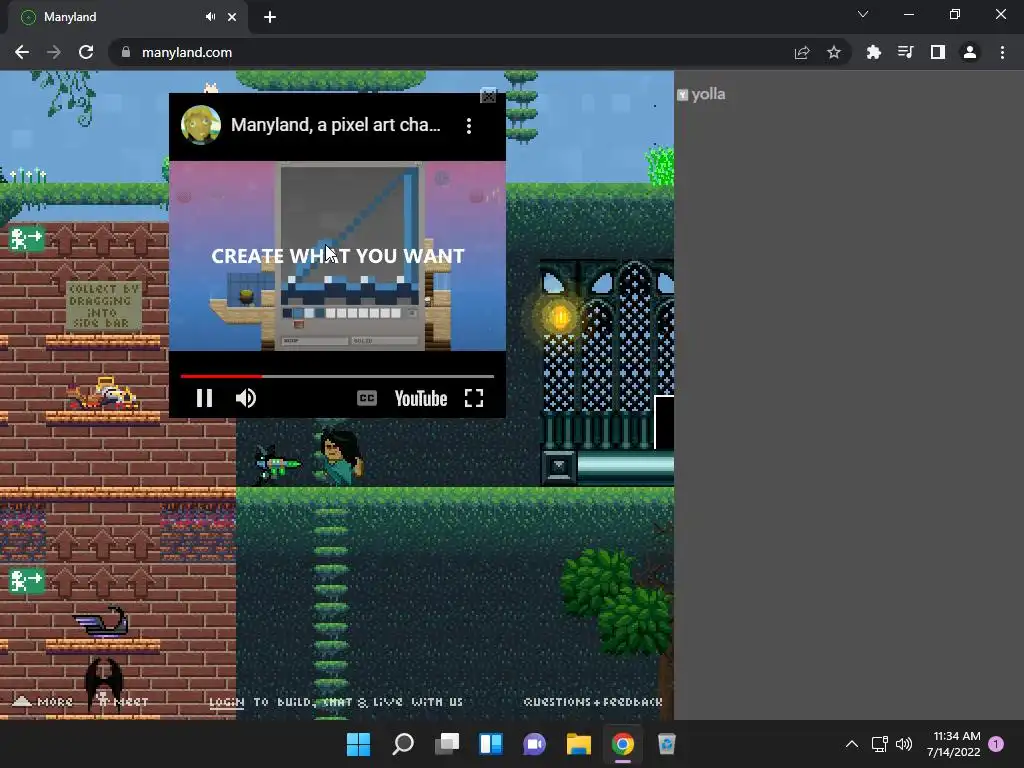The image size is (1024, 768).
Task: Open the video's three-dot options menu
Action: (469, 126)
